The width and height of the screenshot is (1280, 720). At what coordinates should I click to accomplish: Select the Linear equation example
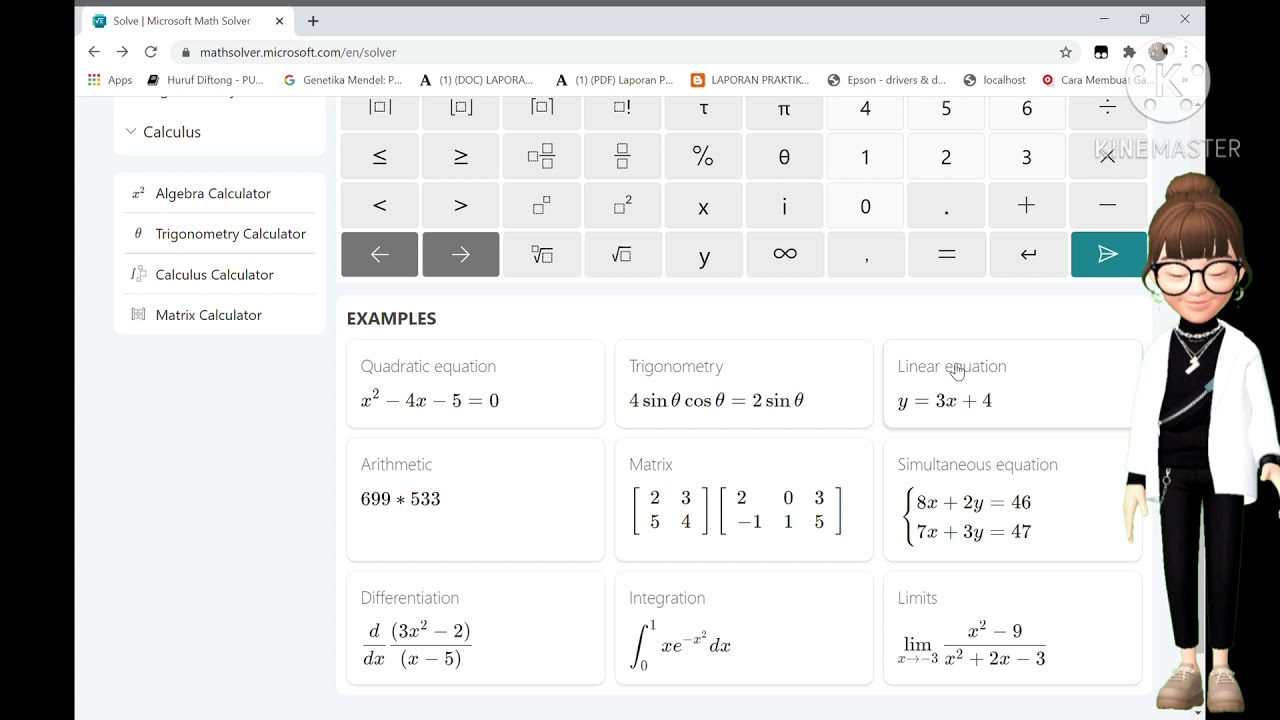(x=1012, y=384)
